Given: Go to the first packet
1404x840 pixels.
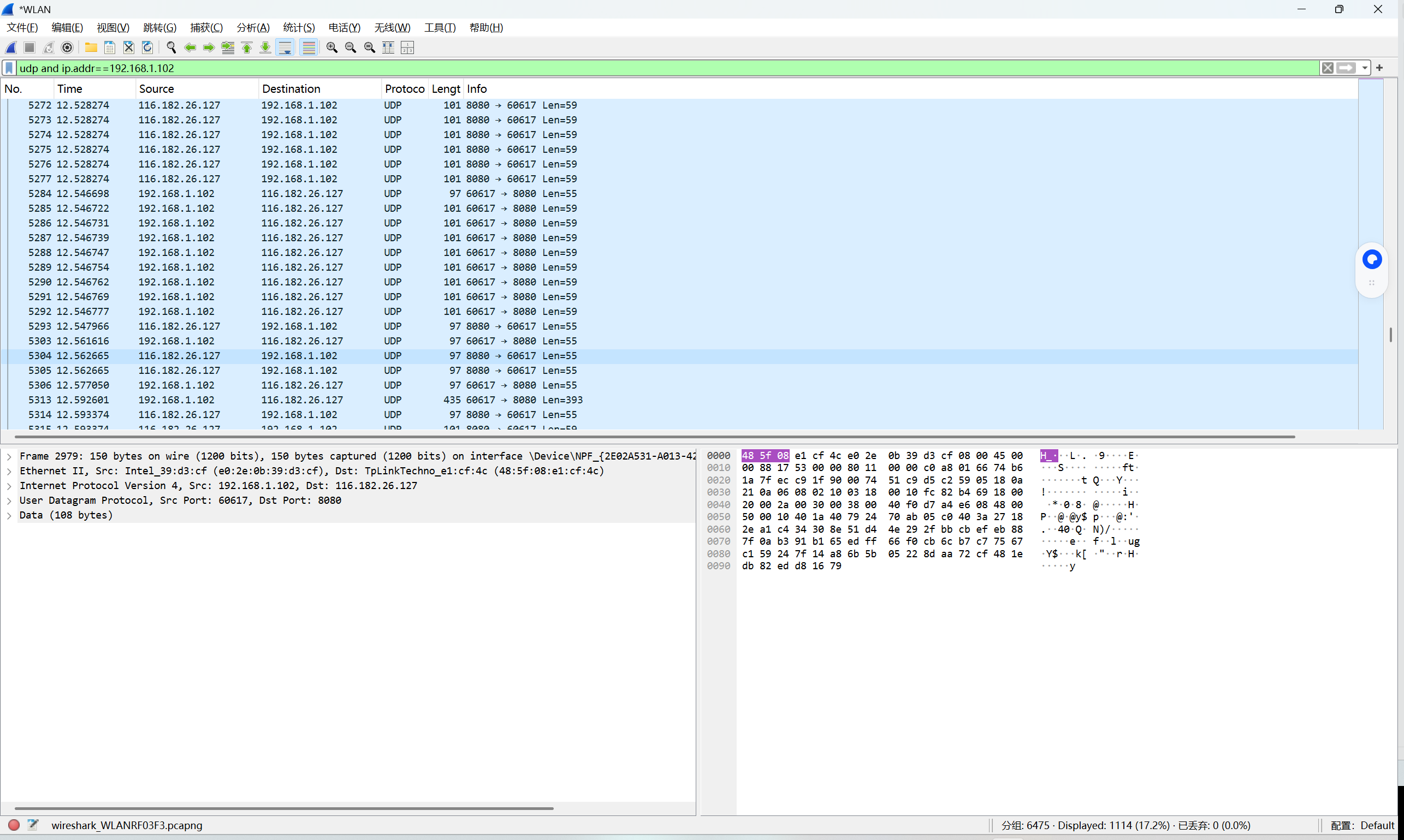Looking at the screenshot, I should click(247, 47).
